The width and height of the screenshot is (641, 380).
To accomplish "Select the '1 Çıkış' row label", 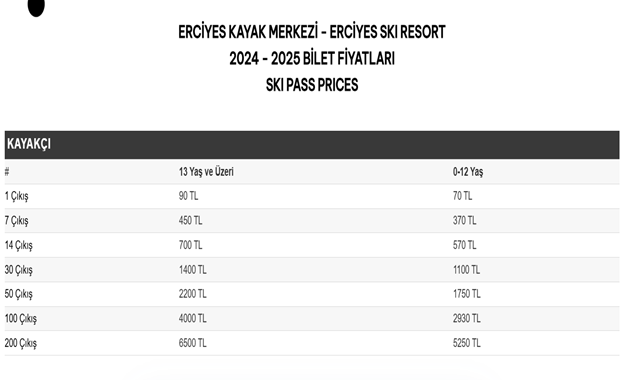I will (x=17, y=196).
